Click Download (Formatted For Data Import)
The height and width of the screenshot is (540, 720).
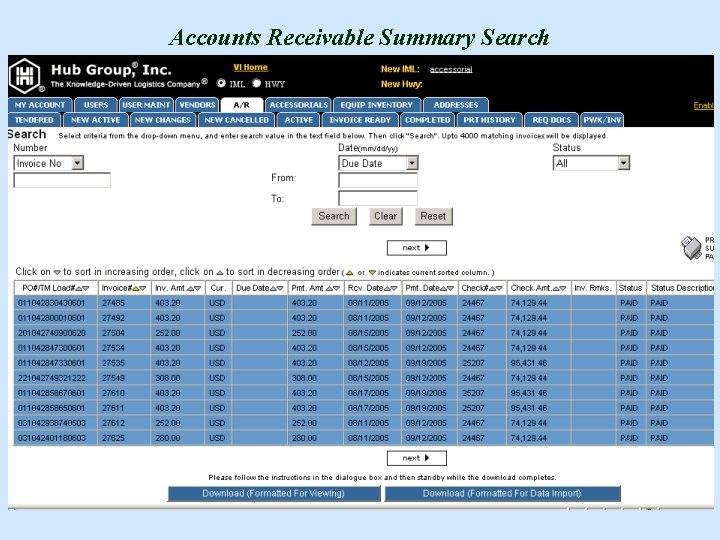click(502, 494)
